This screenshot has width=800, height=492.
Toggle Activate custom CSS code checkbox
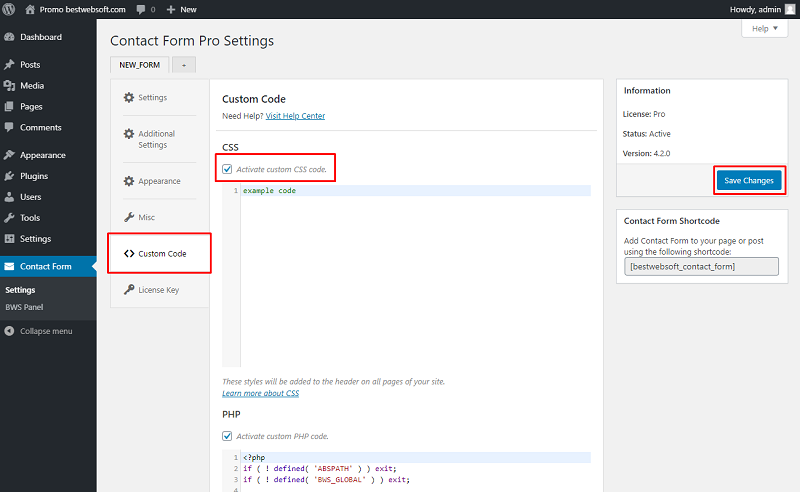(227, 169)
